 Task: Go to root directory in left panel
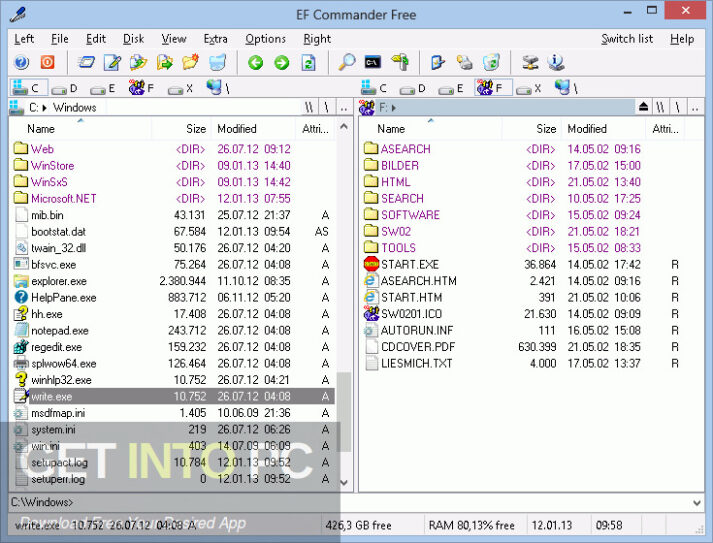pyautogui.click(x=326, y=108)
